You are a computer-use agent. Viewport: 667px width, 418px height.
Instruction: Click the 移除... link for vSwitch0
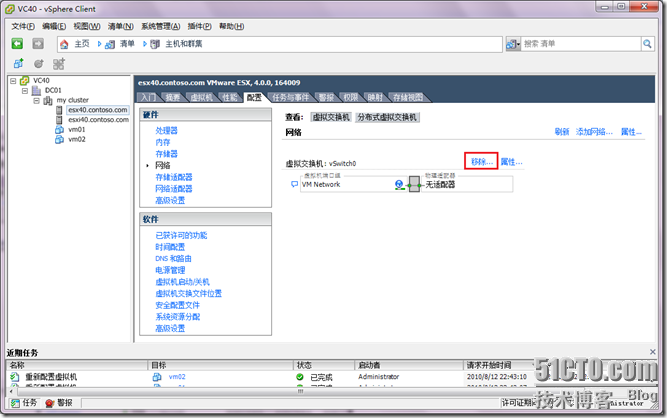pos(482,162)
